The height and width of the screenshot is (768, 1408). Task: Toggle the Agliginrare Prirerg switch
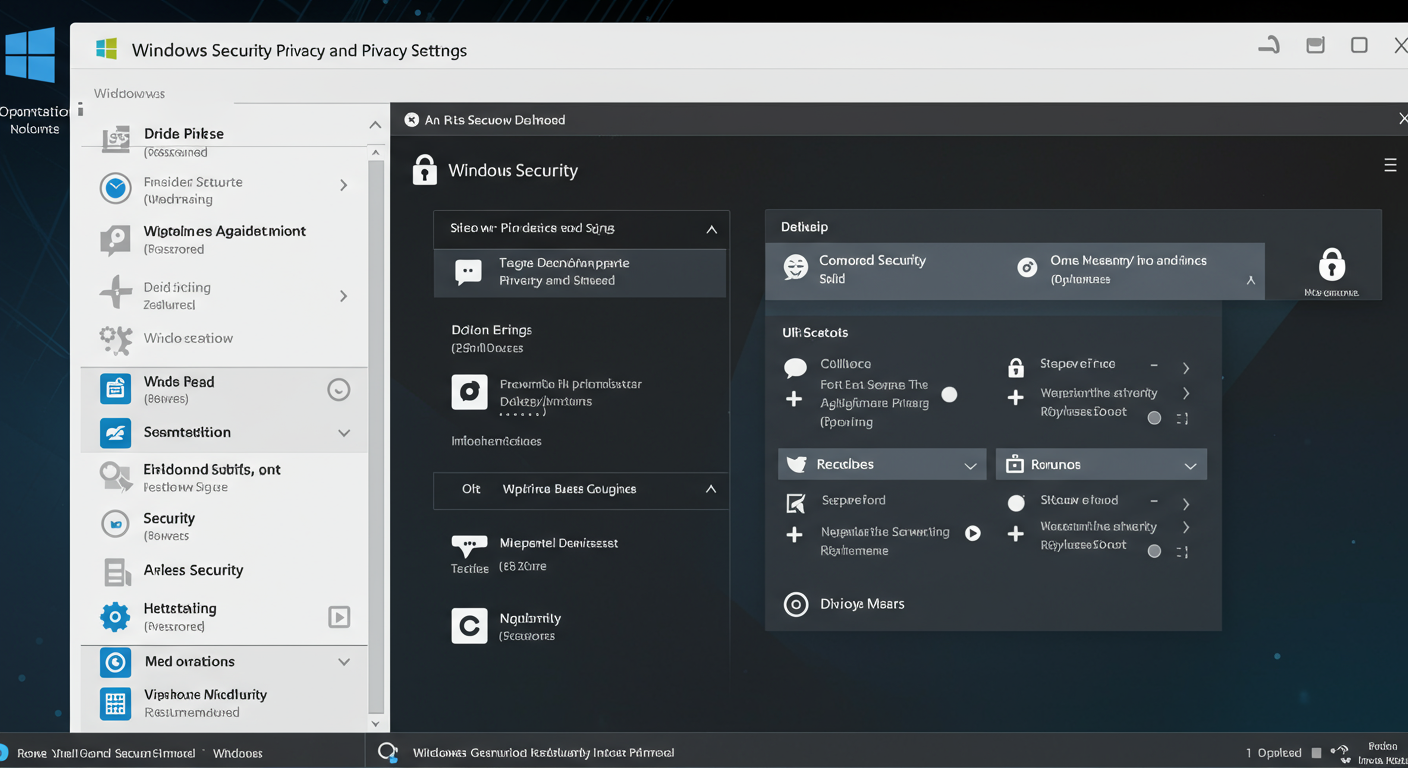[949, 395]
